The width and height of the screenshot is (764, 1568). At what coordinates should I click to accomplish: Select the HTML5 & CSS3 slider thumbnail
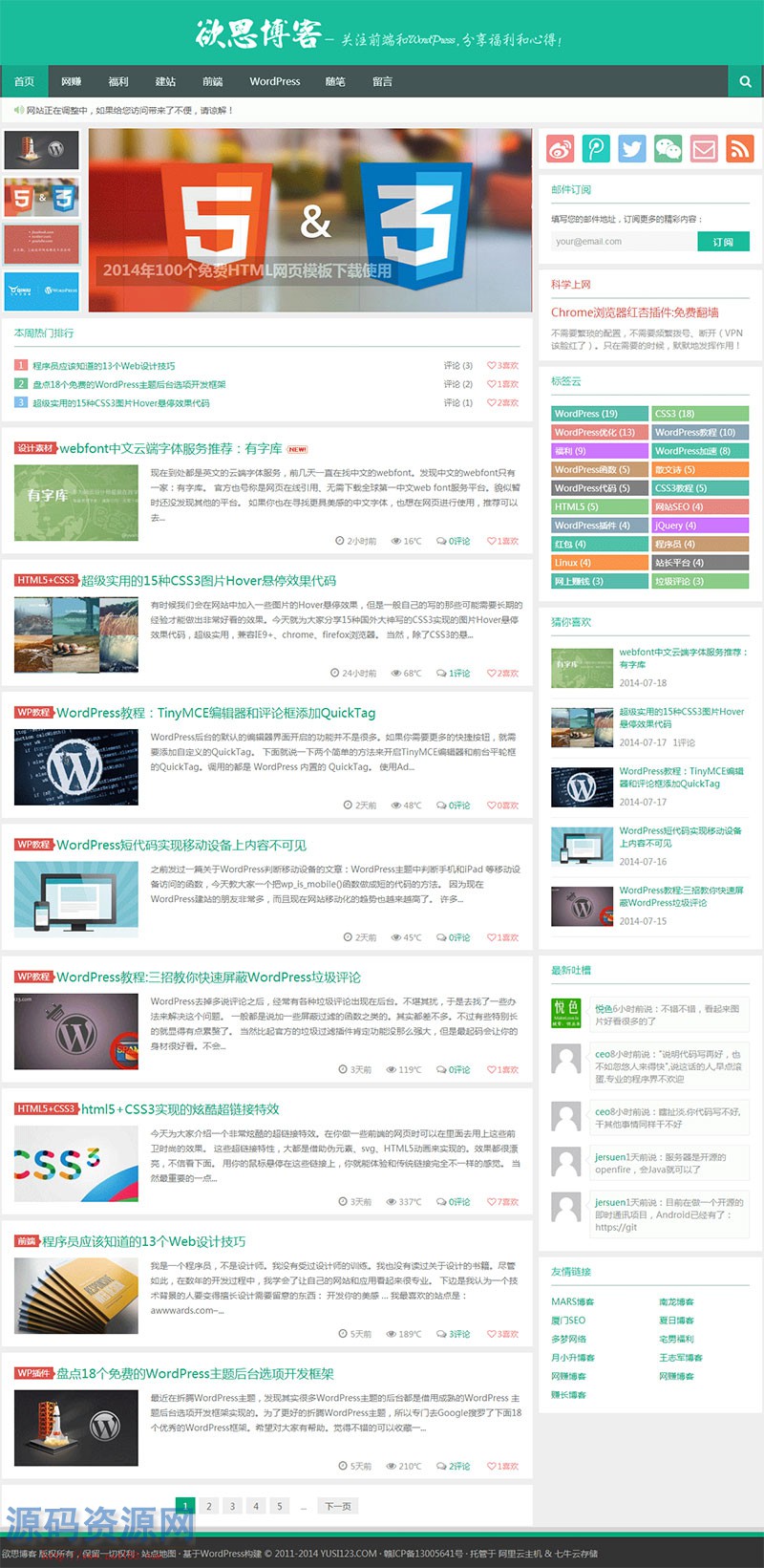[x=41, y=198]
